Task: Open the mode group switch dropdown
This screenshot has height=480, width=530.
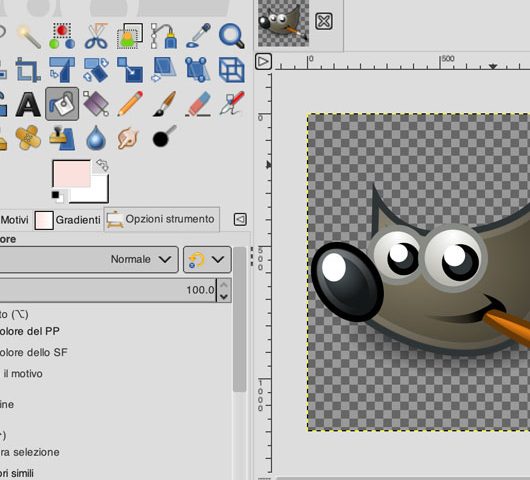Action: click(x=207, y=259)
